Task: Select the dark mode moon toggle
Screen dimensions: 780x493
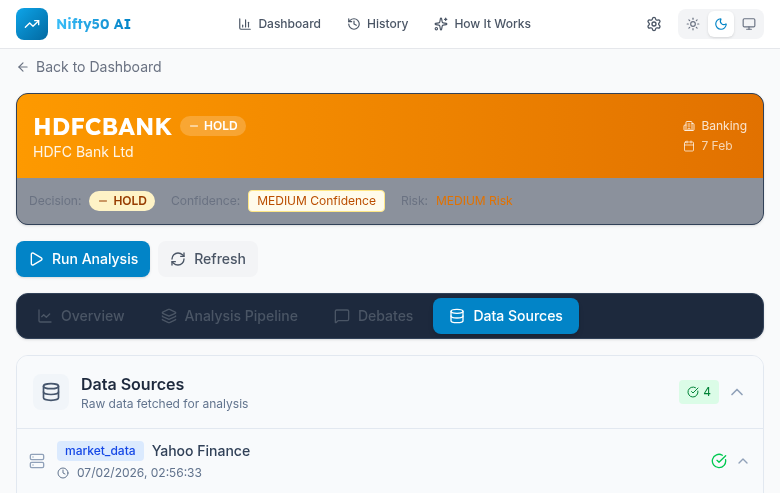Action: point(721,24)
